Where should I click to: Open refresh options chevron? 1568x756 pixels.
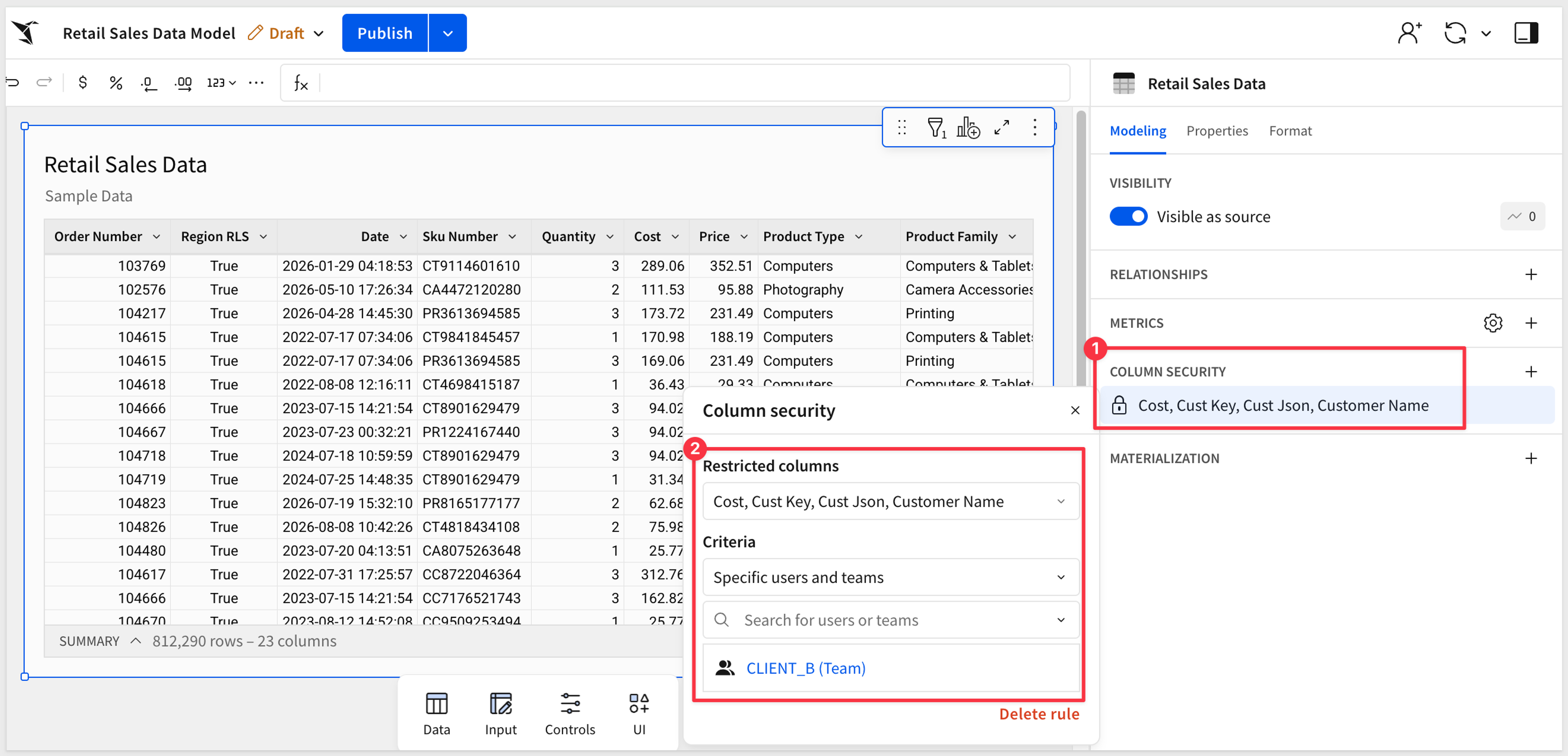pyautogui.click(x=1486, y=33)
